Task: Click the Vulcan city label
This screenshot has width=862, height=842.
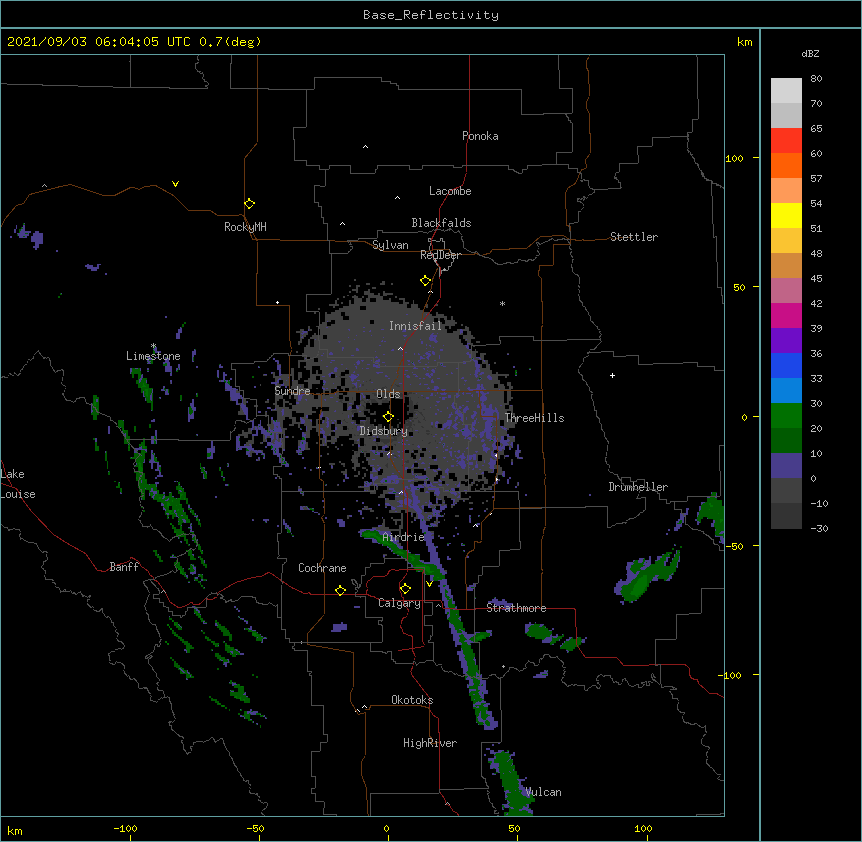Action: click(543, 792)
